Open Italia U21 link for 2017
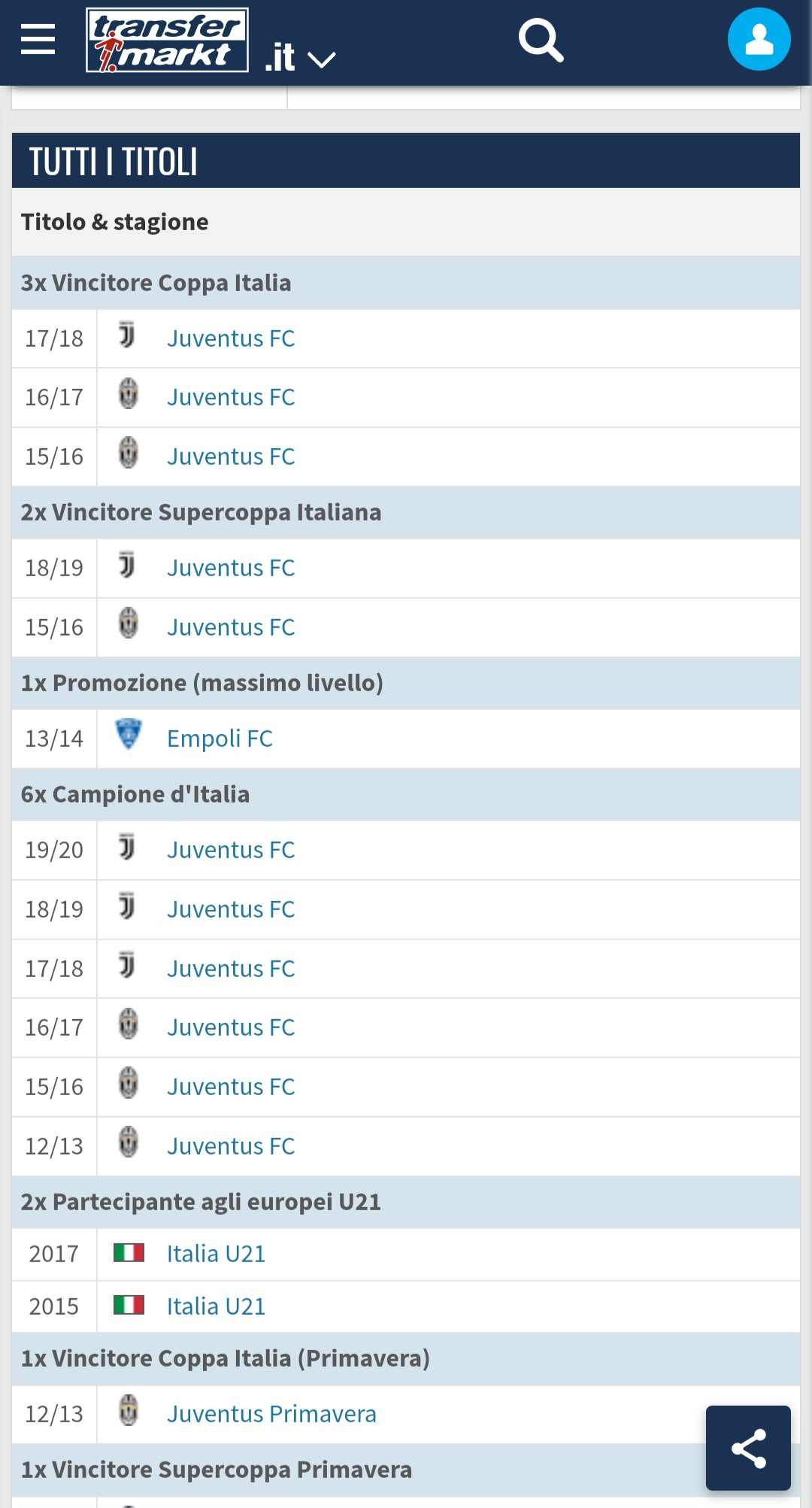This screenshot has height=1508, width=812. click(x=216, y=1254)
